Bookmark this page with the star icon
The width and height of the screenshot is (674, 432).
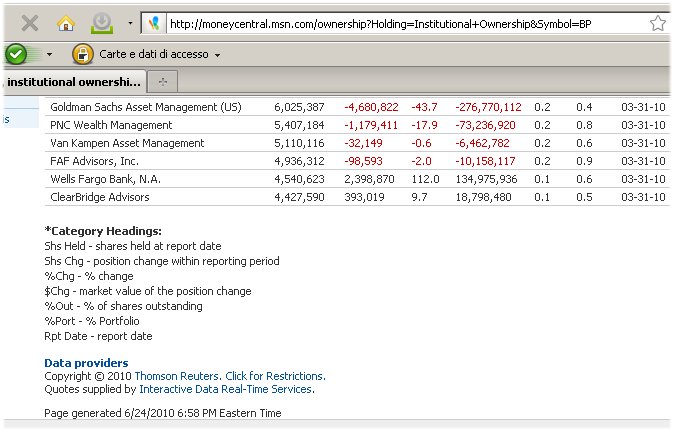coord(658,23)
